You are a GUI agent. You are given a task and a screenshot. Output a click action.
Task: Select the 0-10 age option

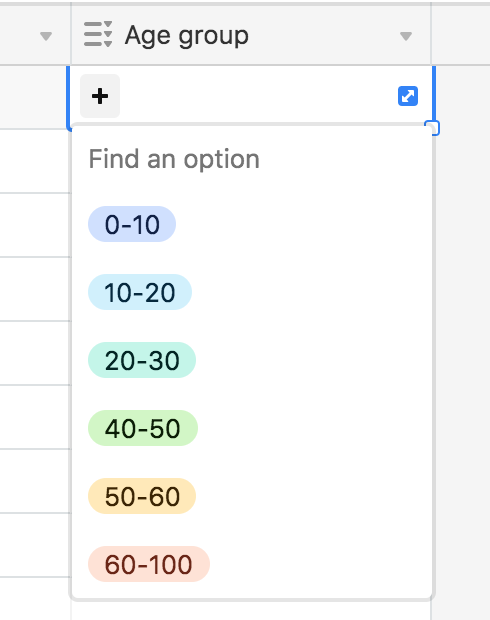132,224
